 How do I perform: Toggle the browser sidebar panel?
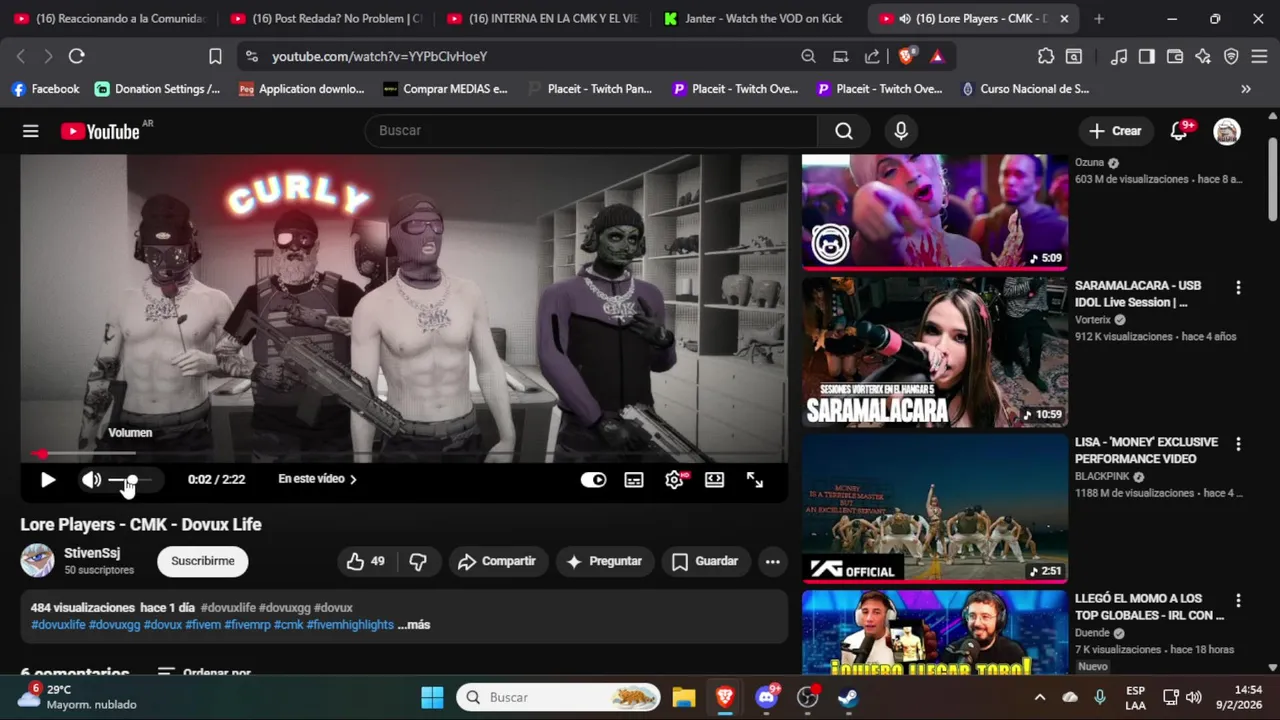pos(1147,57)
